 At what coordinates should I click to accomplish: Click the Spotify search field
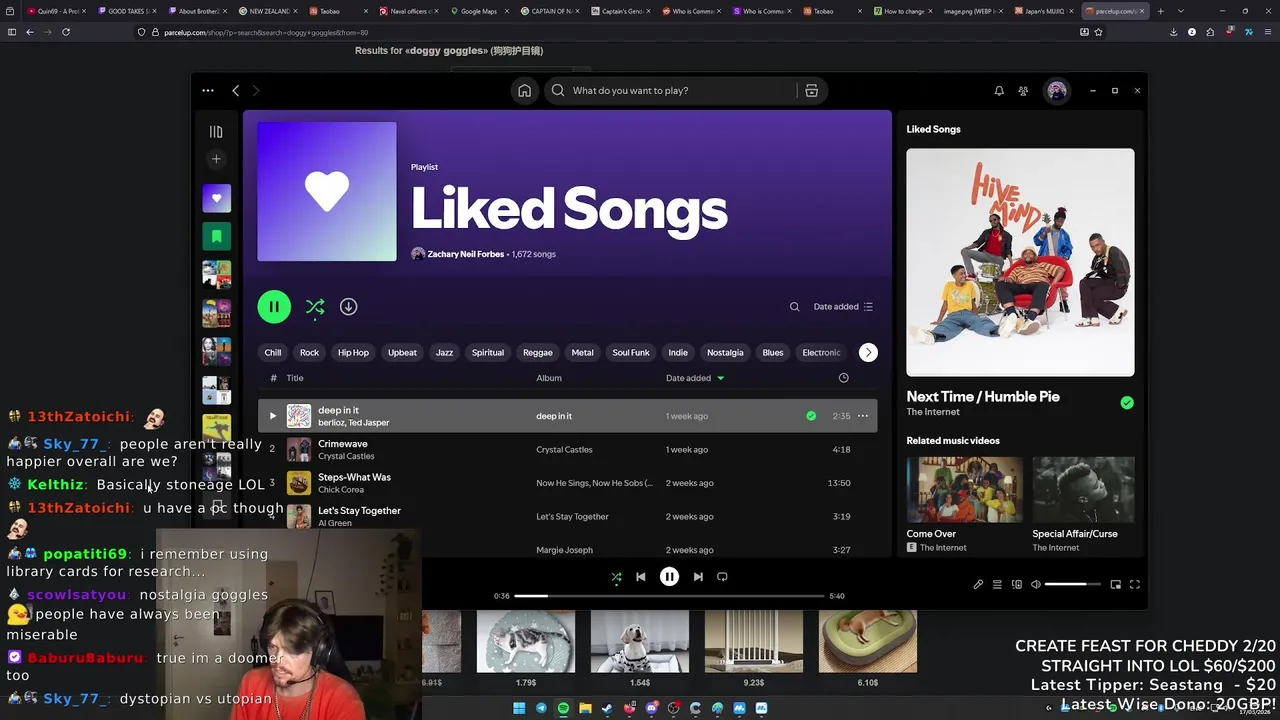[670, 90]
